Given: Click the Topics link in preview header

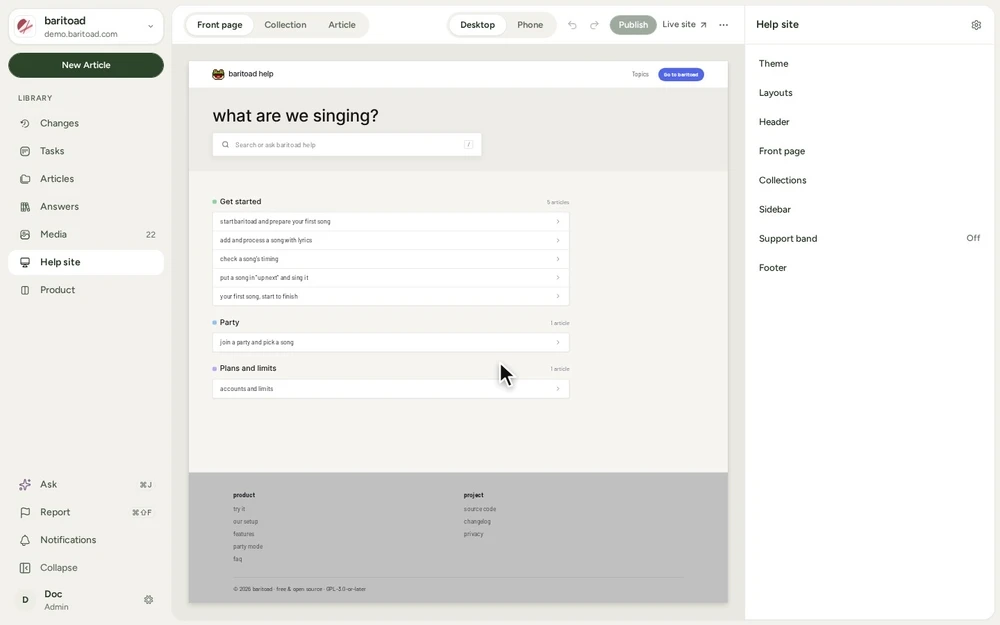Looking at the screenshot, I should tap(640, 75).
